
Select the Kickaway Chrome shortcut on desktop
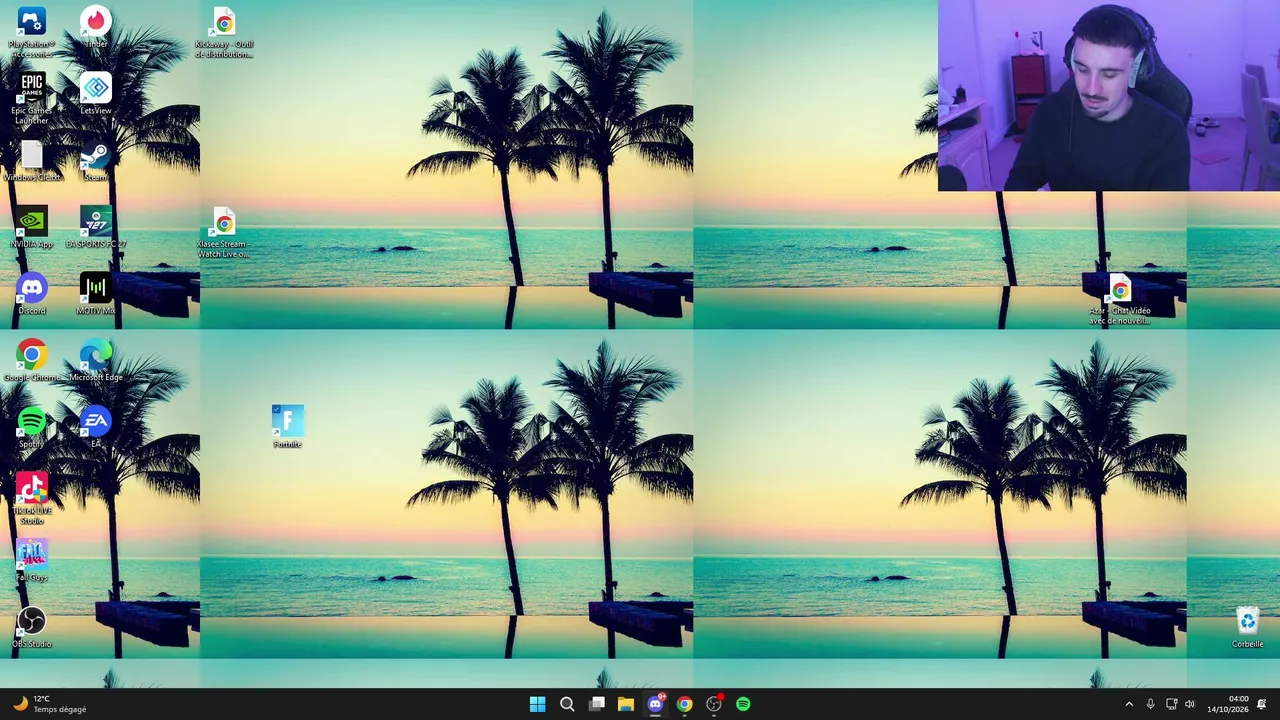(x=224, y=32)
